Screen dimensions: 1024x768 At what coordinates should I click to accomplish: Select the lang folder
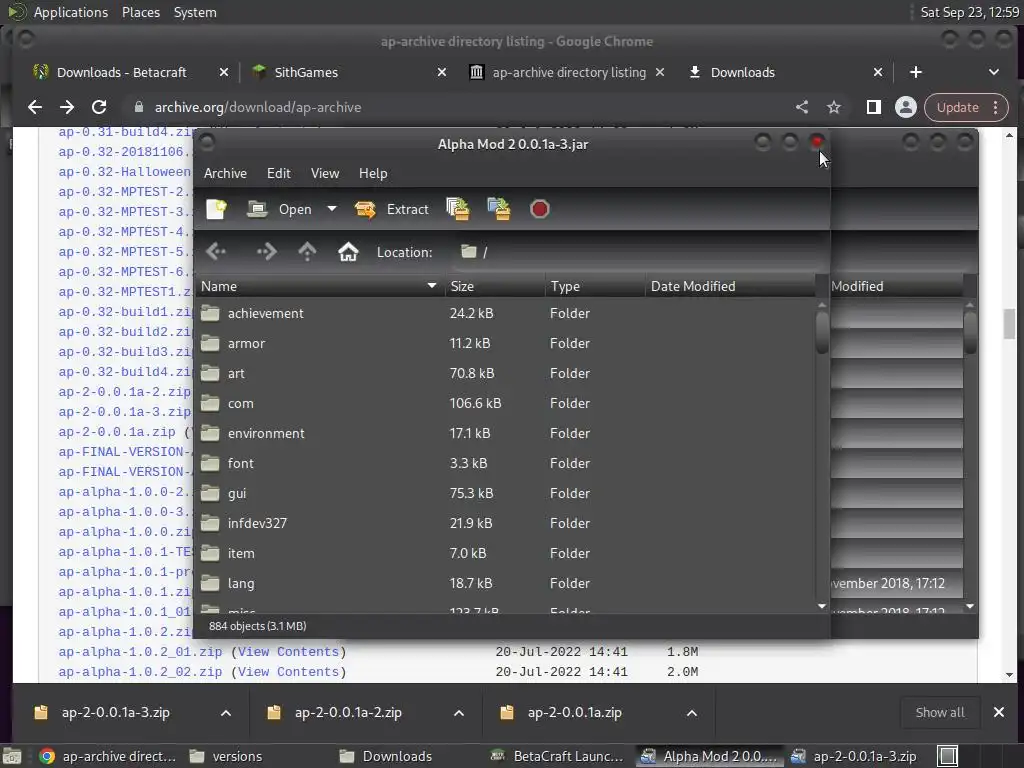coord(505,584)
